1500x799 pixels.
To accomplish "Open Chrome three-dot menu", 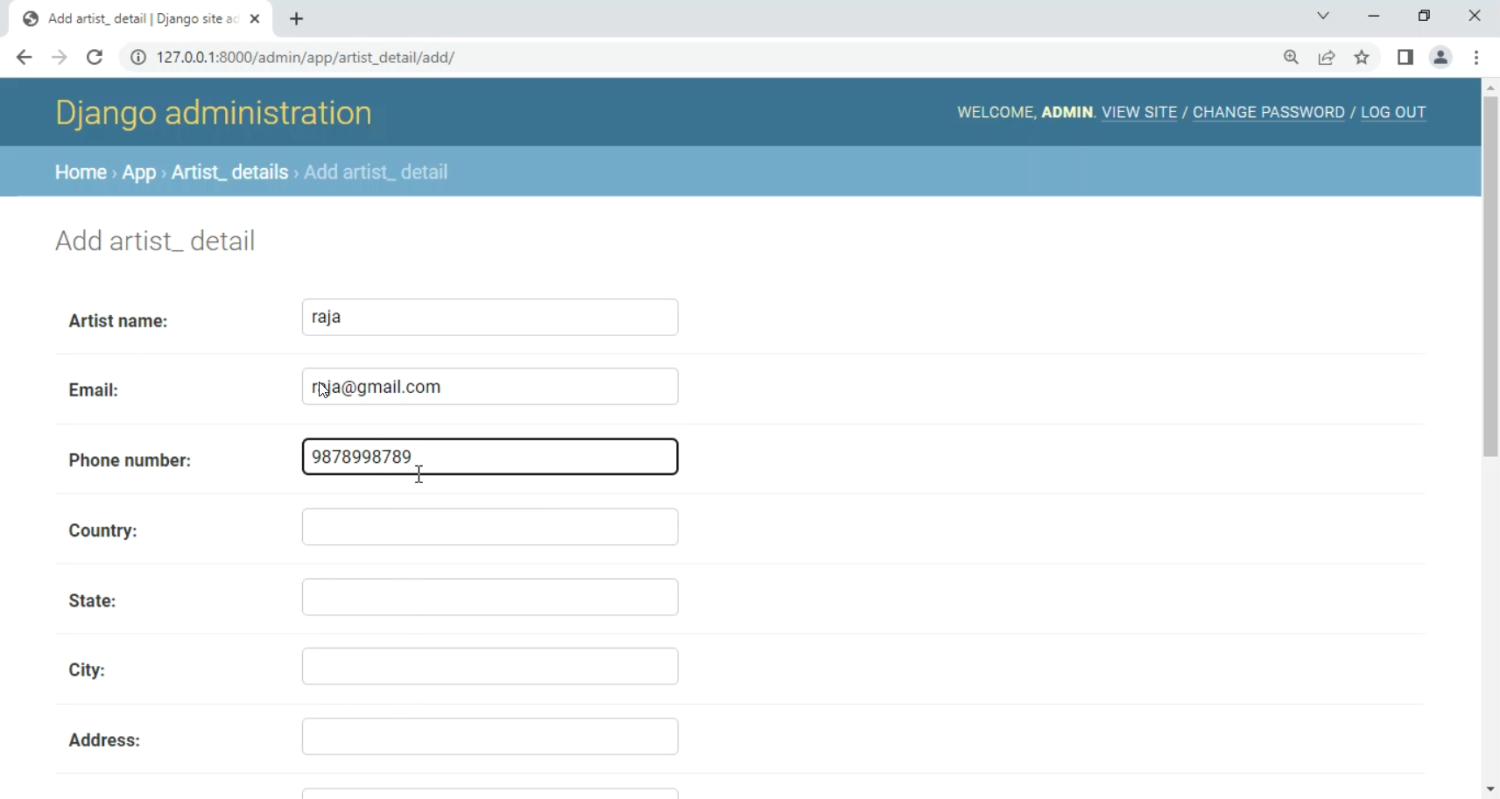I will click(x=1476, y=58).
